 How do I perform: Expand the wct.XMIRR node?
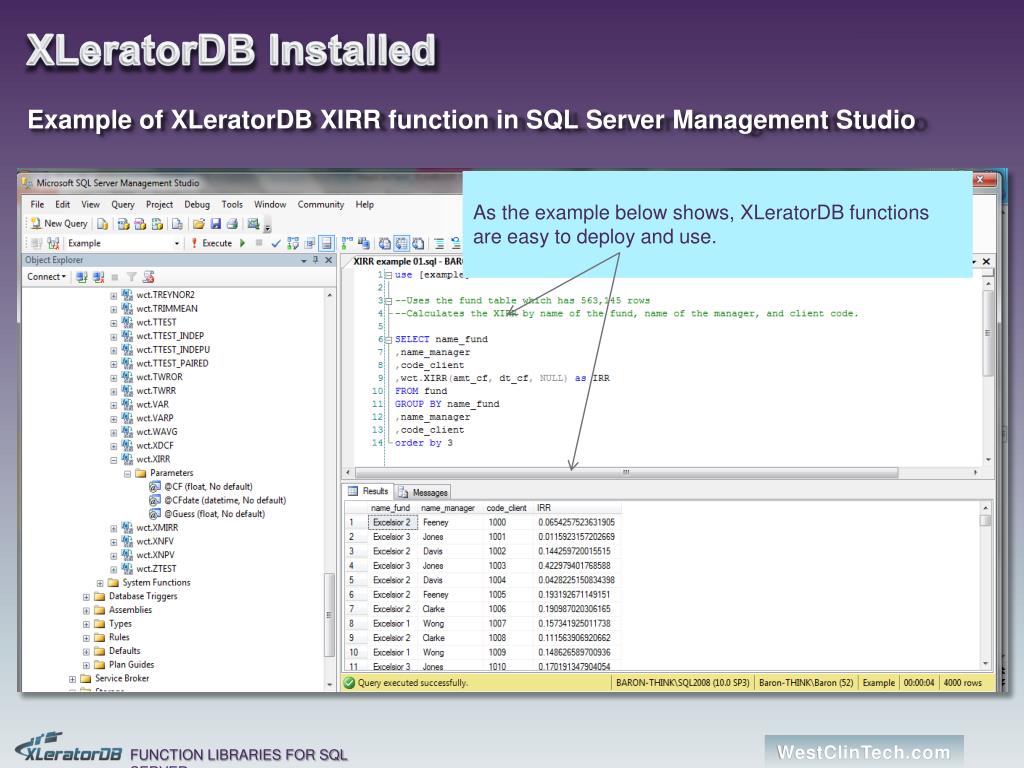(114, 528)
